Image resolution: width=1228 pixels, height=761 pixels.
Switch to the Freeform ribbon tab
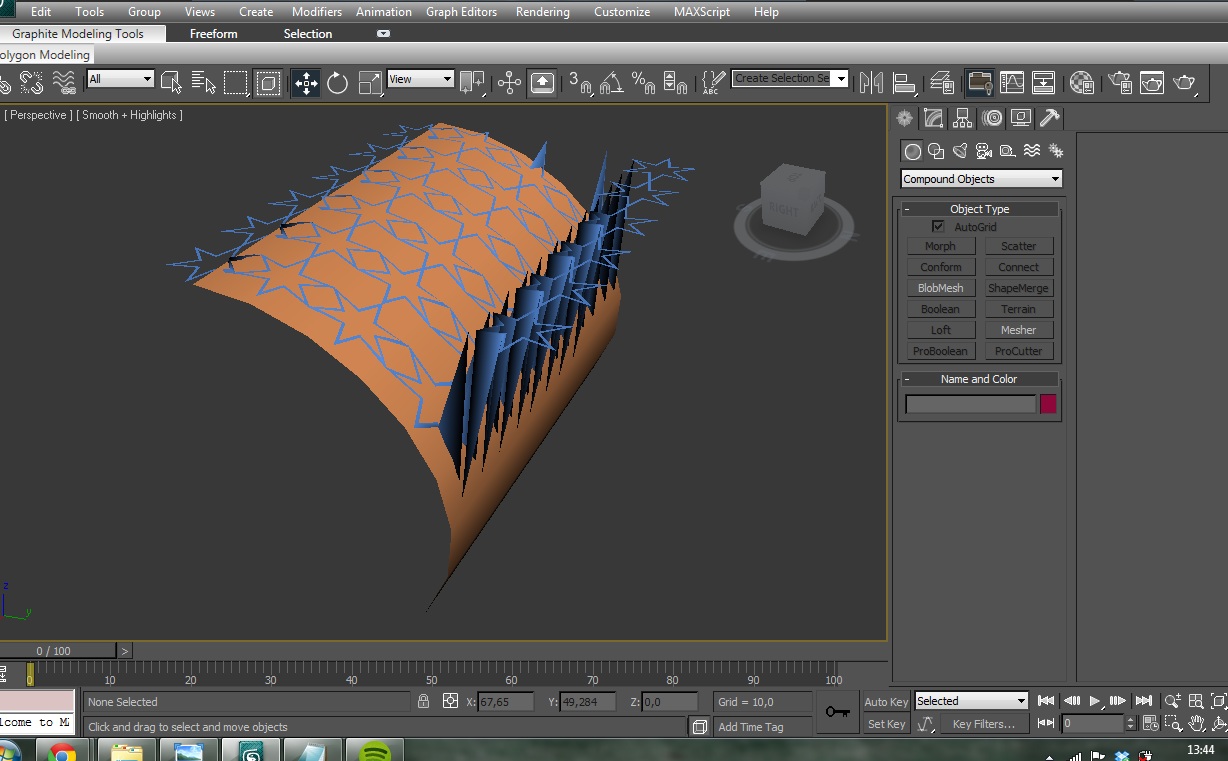214,34
